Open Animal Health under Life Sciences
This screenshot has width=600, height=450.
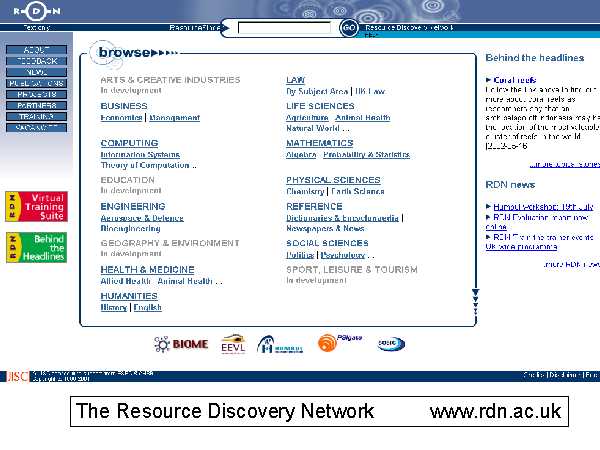click(x=362, y=117)
